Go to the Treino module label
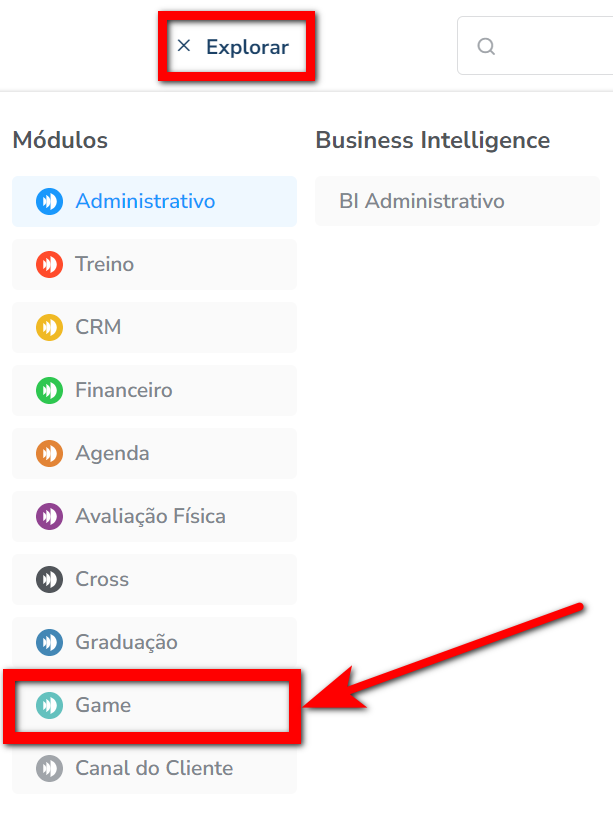 [104, 265]
